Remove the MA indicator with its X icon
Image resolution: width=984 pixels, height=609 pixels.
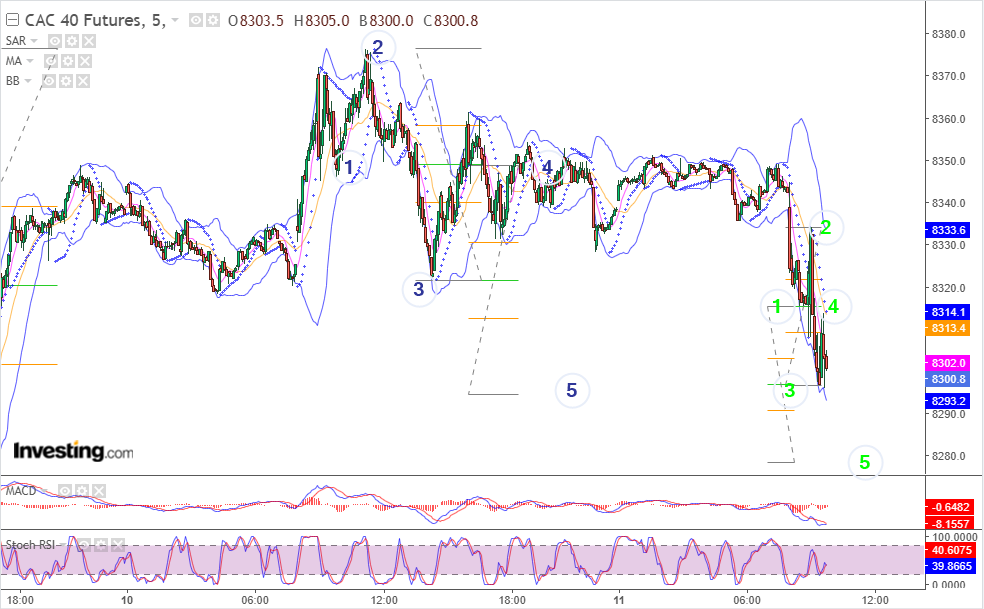click(x=85, y=61)
